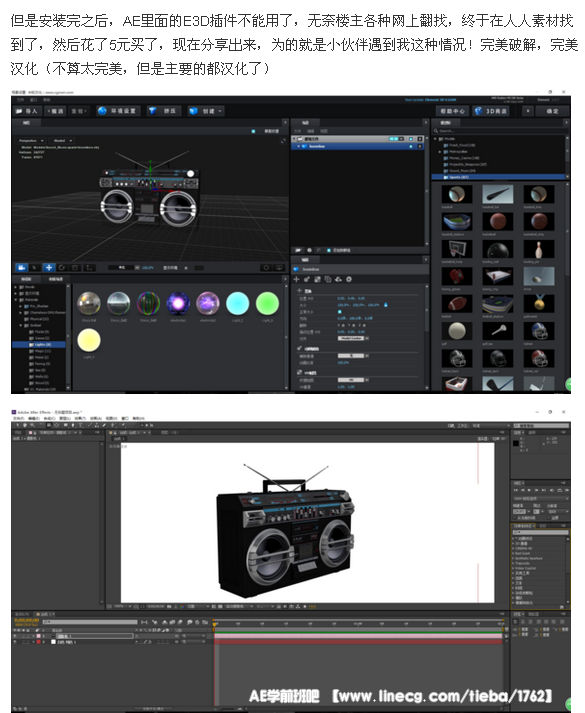585x713 pixels.
Task: Select the Sound_Music folder
Action: (462, 171)
